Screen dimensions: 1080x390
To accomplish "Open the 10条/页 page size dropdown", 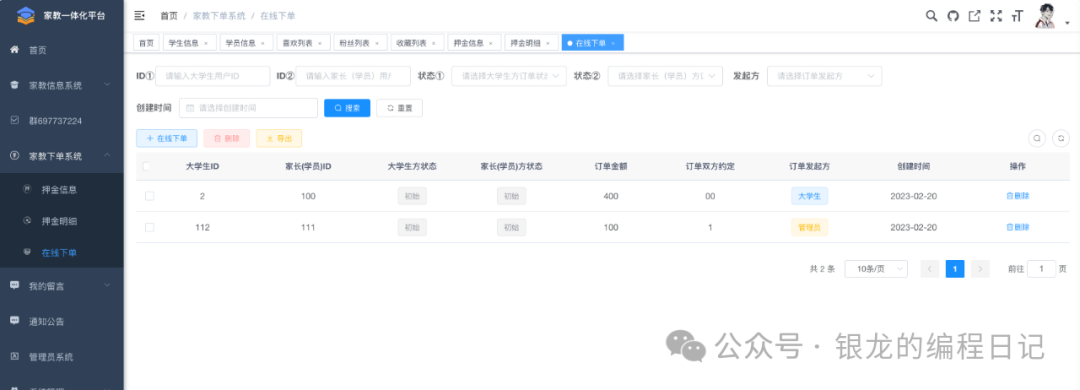I will [x=876, y=269].
